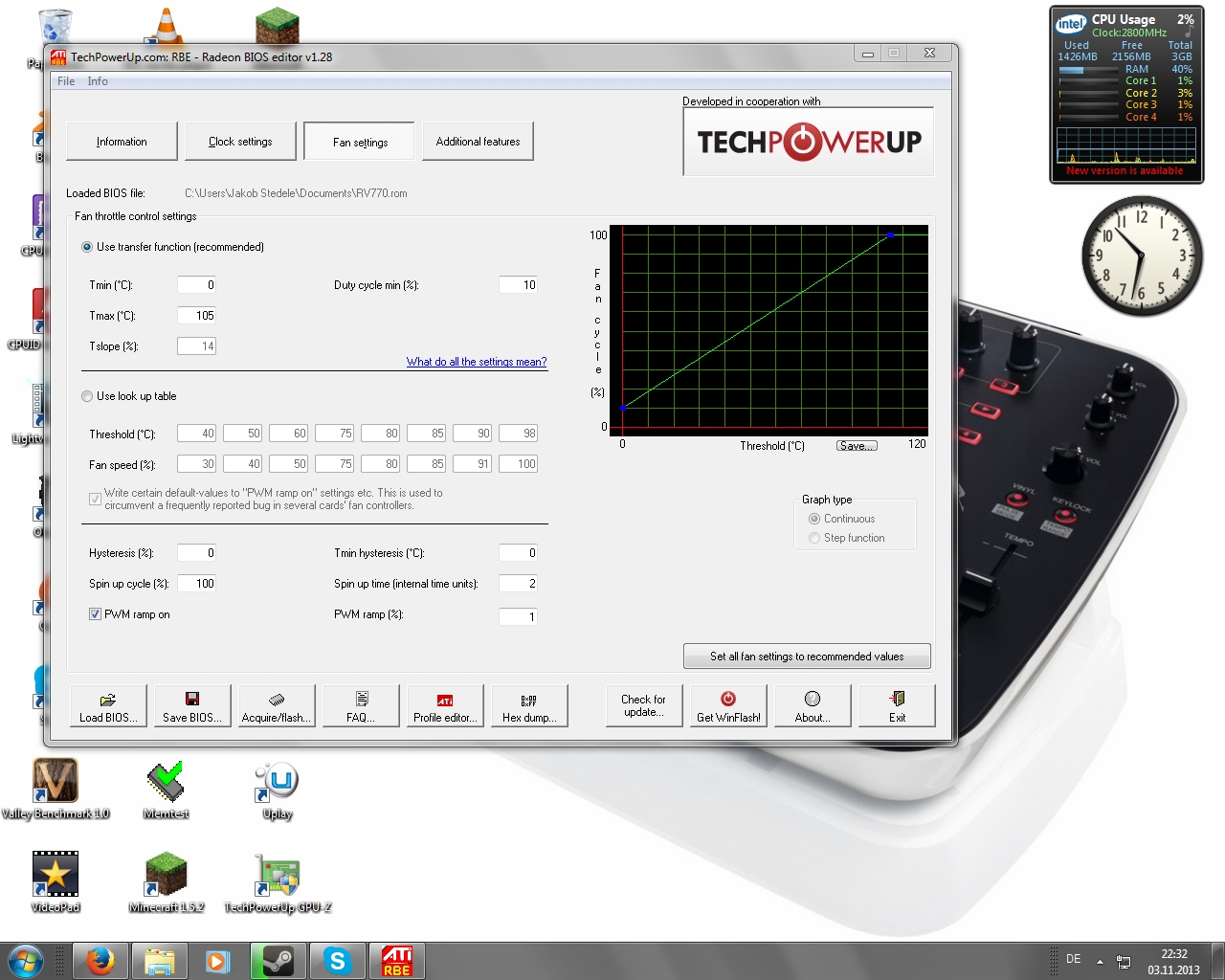Viewport: 1225px width, 980px height.
Task: Click the Tmax (°C) input field
Action: click(x=196, y=316)
